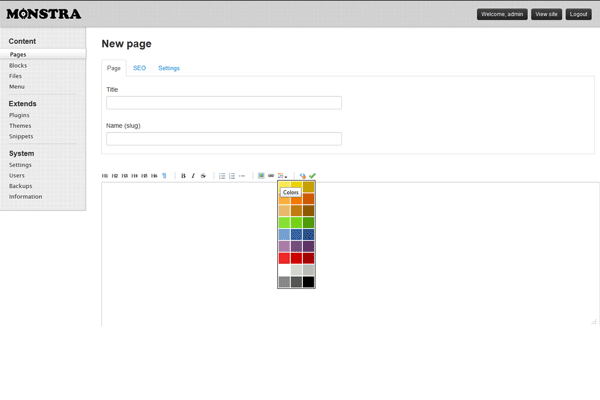
Task: Switch to the SEO tab
Action: (139, 68)
